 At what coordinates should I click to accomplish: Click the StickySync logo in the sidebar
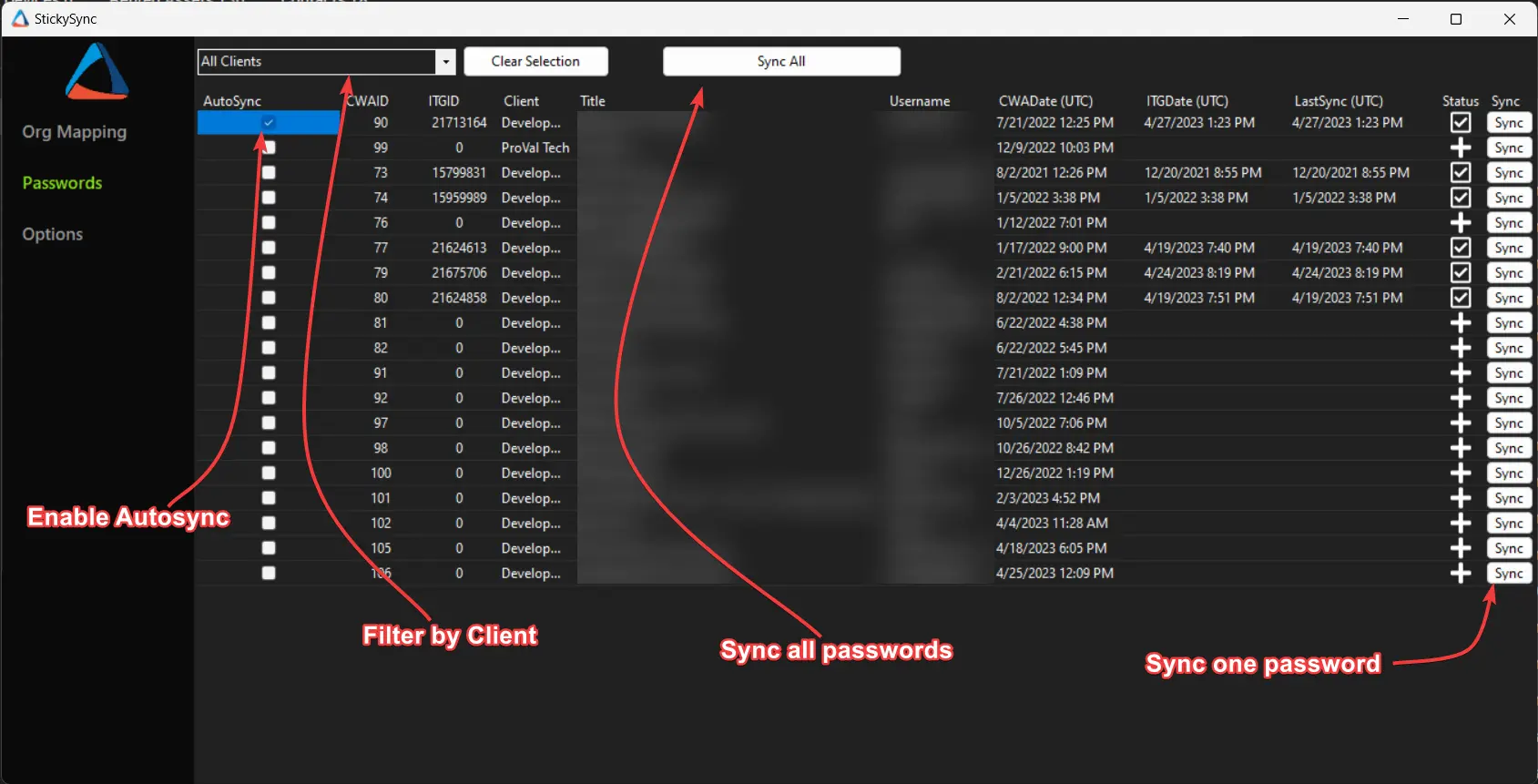pyautogui.click(x=97, y=71)
